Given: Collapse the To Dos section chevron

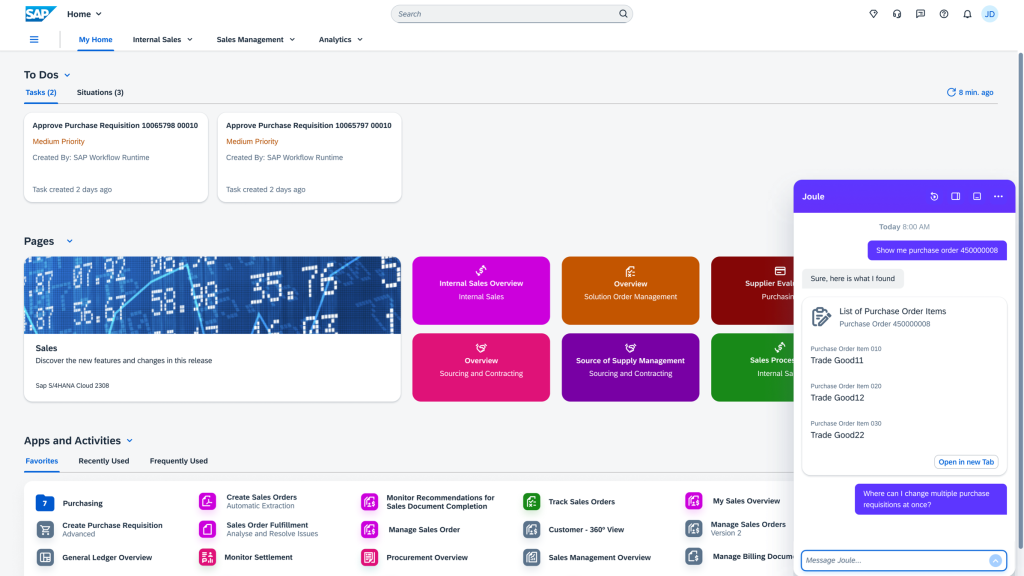Looking at the screenshot, I should [x=67, y=75].
